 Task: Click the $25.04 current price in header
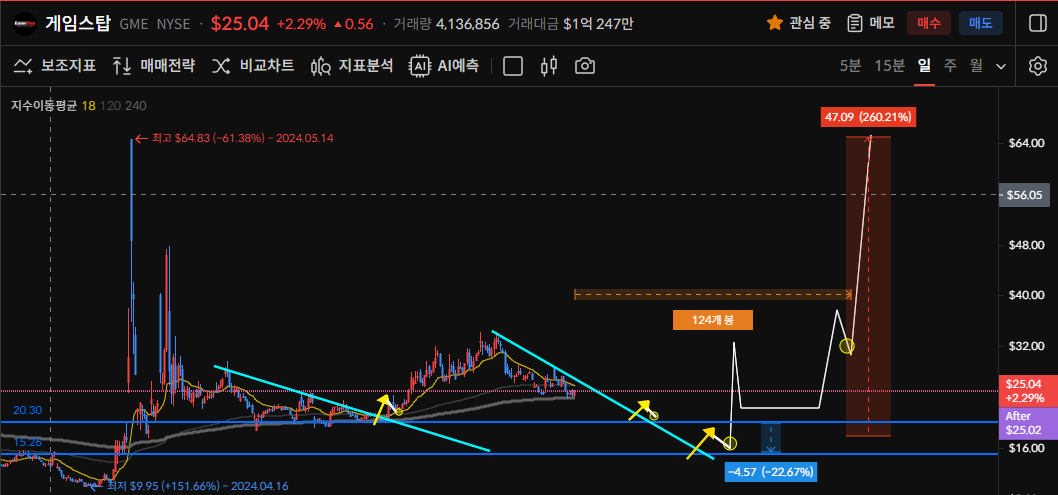point(240,24)
